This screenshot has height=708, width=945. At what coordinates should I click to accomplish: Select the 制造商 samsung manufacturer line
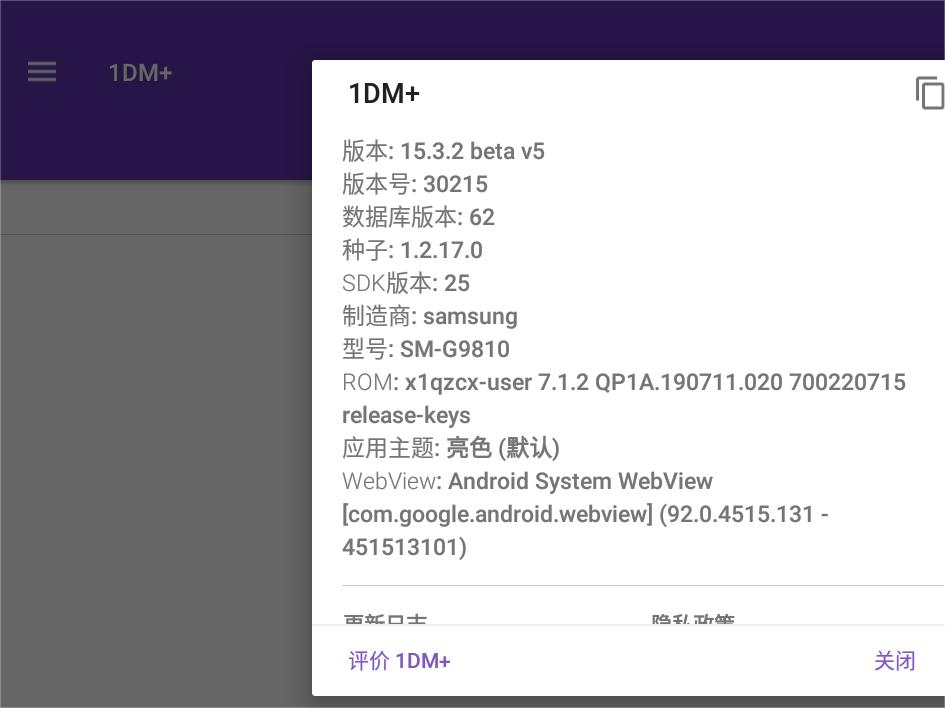pyautogui.click(x=430, y=316)
